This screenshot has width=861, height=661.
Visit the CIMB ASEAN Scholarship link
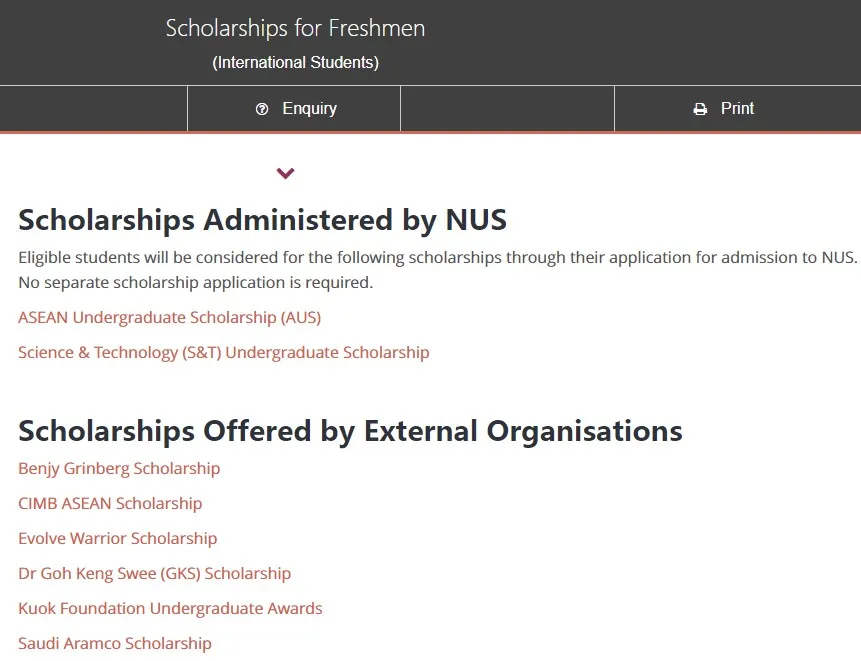[x=110, y=503]
